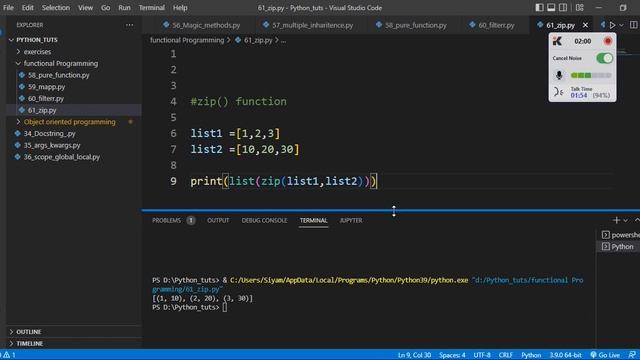The width and height of the screenshot is (640, 360).
Task: Click warnings count in status bar
Action: (9, 355)
